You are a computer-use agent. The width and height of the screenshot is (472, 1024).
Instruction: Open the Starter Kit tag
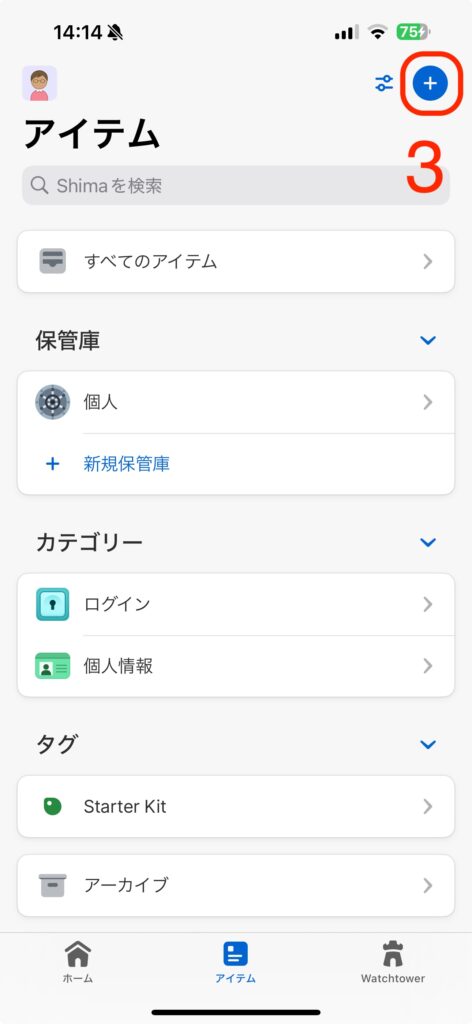coord(236,807)
